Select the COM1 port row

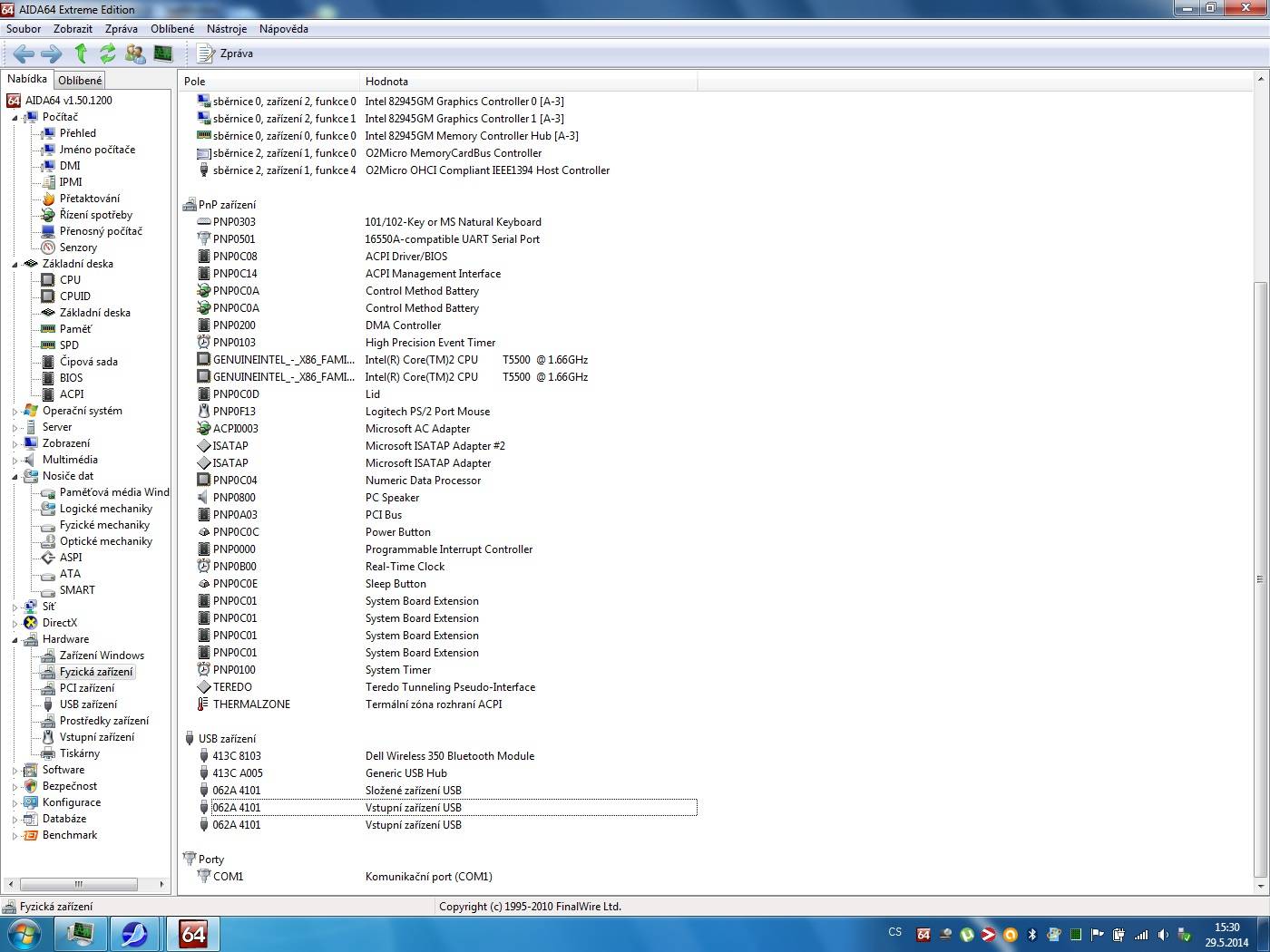click(x=446, y=877)
